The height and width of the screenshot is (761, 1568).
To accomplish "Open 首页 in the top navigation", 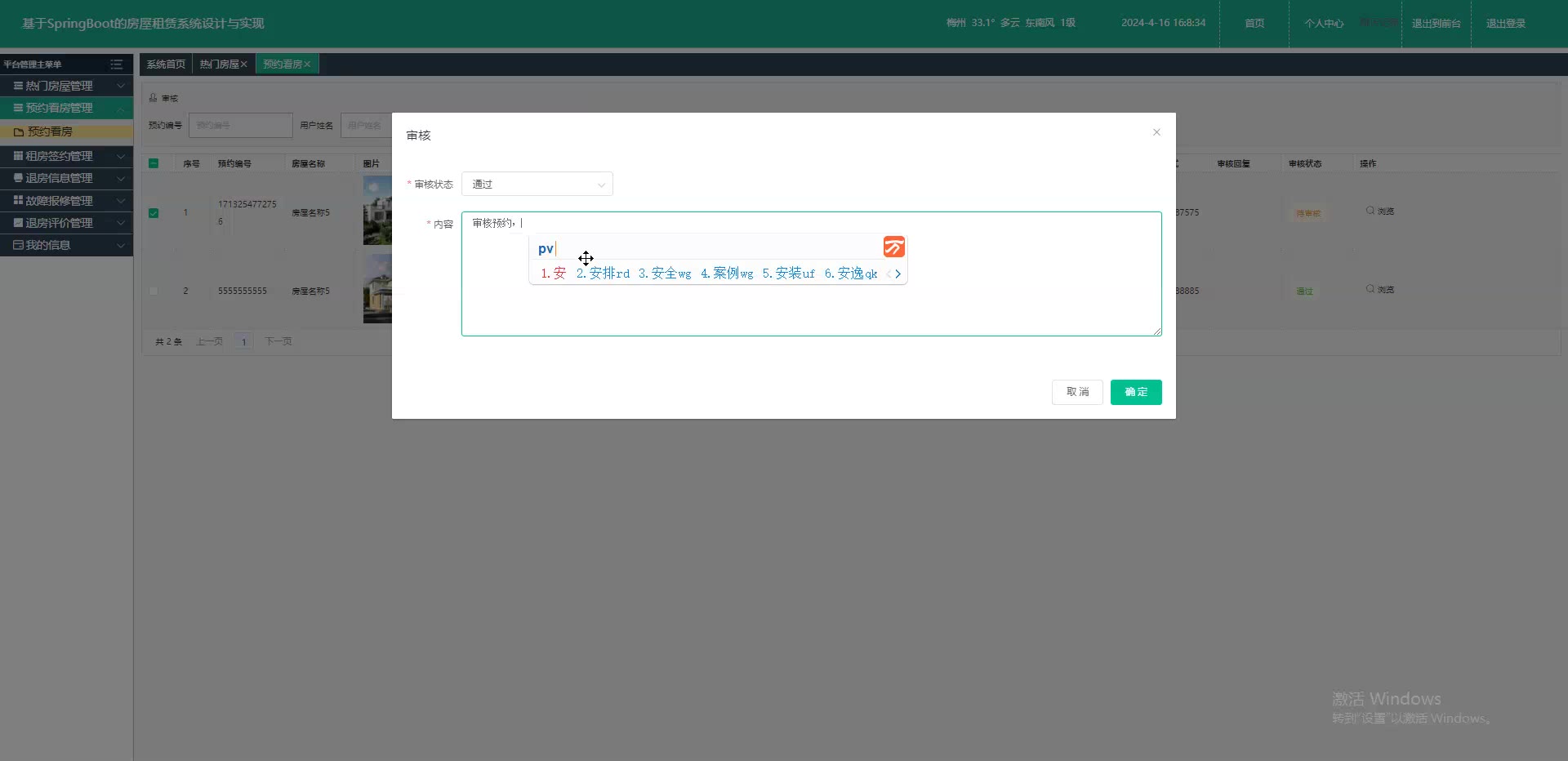I will point(1254,24).
